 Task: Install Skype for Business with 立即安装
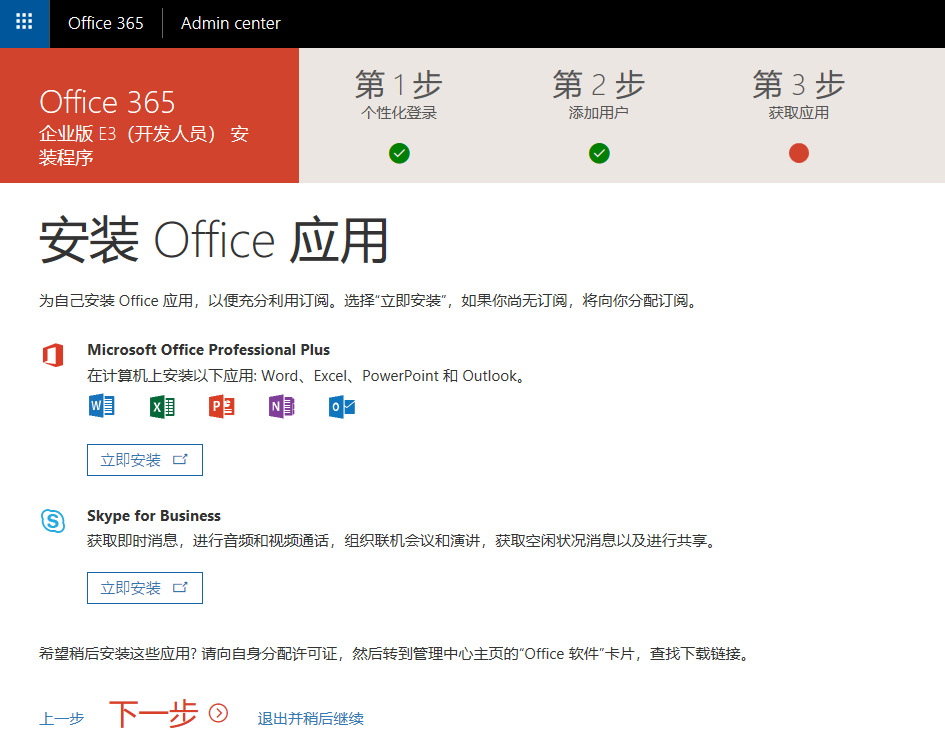145,588
